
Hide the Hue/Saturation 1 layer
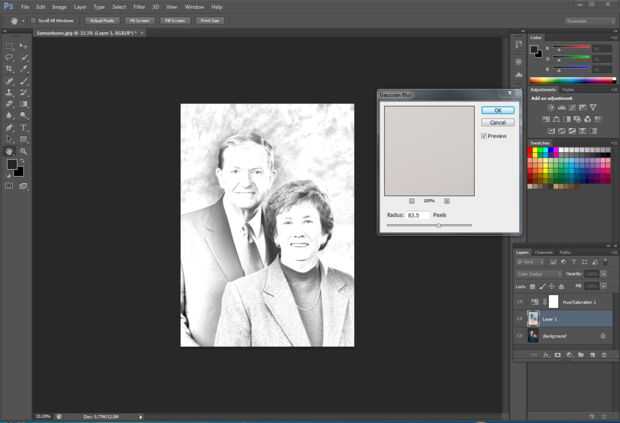click(x=520, y=302)
